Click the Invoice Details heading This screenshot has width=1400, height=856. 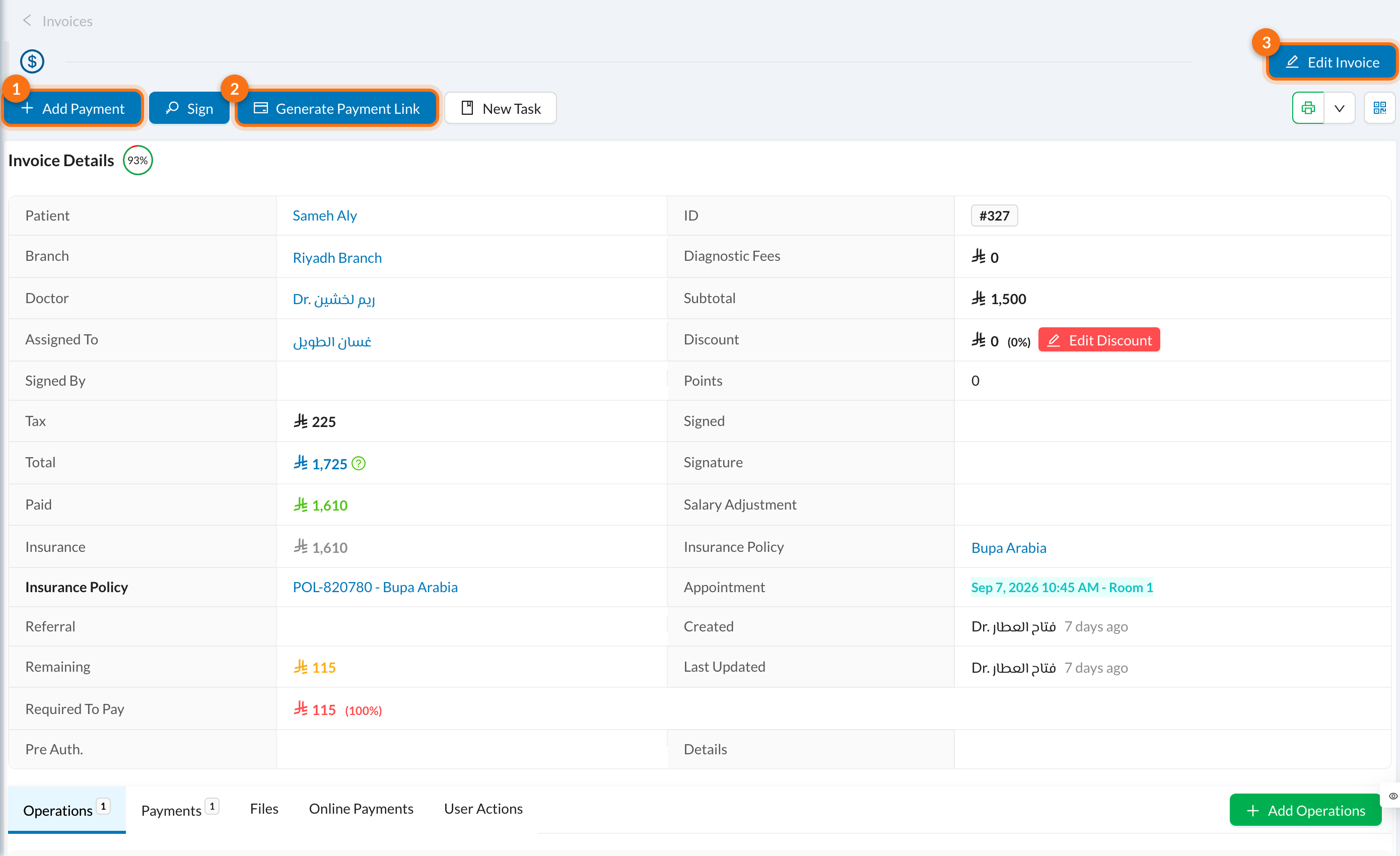pyautogui.click(x=61, y=160)
